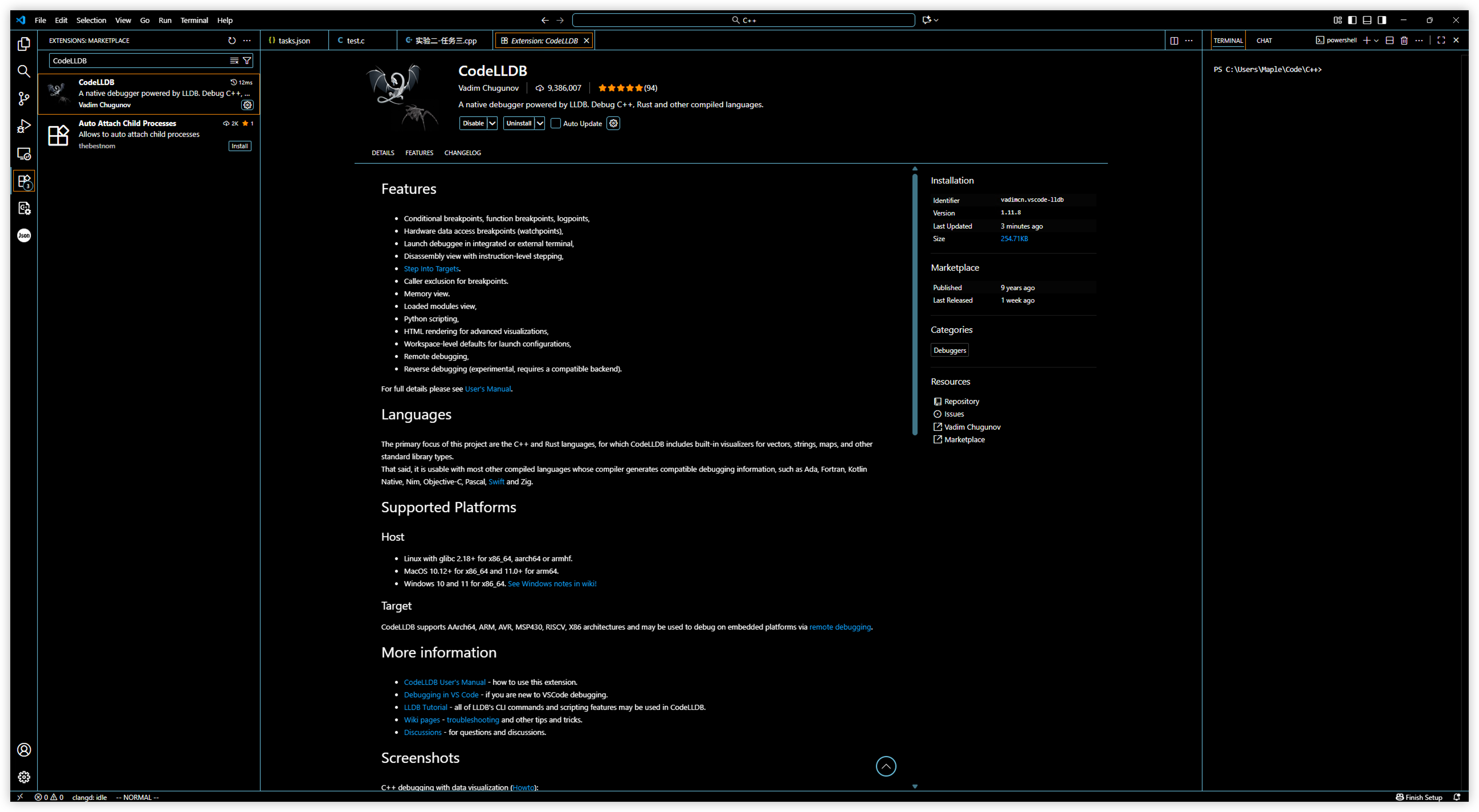The width and height of the screenshot is (1479, 812).
Task: Open the User's Manual link
Action: coord(488,389)
